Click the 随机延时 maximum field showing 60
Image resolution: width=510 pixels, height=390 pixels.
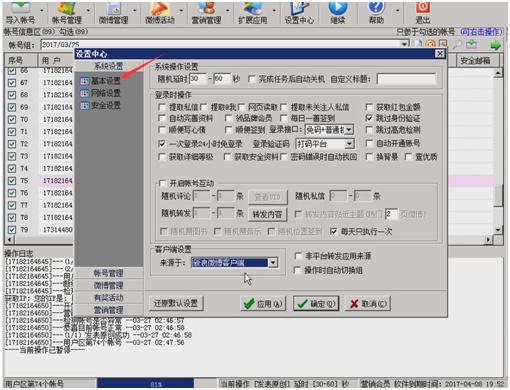pos(222,79)
